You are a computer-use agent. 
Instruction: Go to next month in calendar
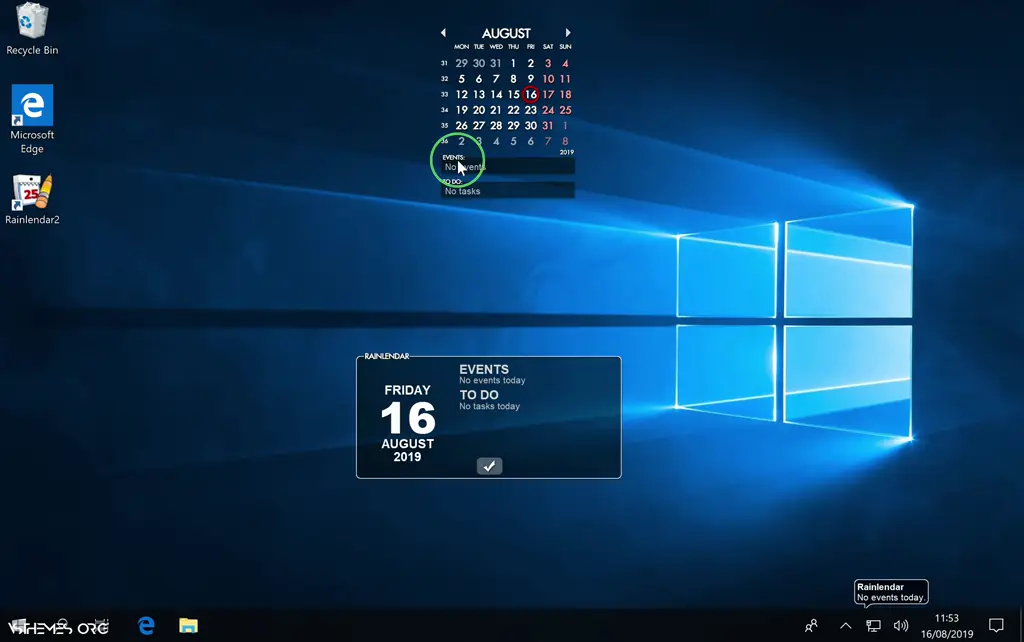tap(568, 33)
